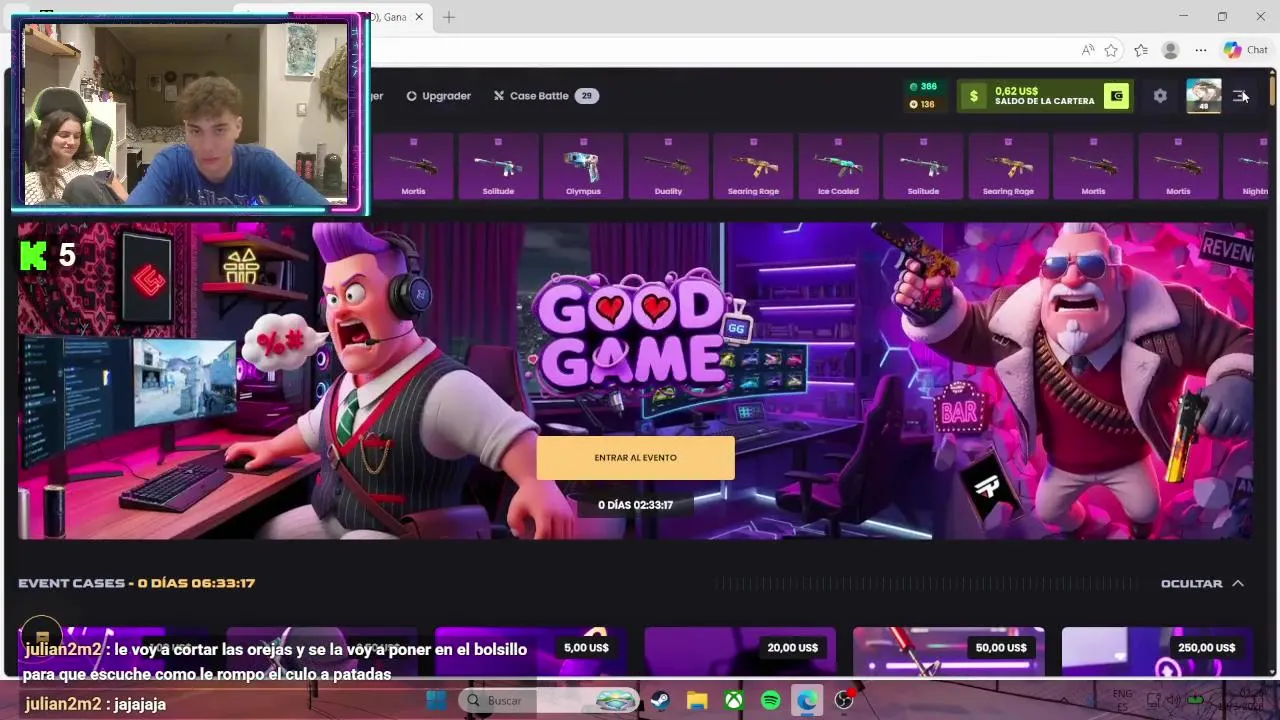1280x720 pixels.
Task: Open OBS Studio from the taskbar
Action: (844, 701)
